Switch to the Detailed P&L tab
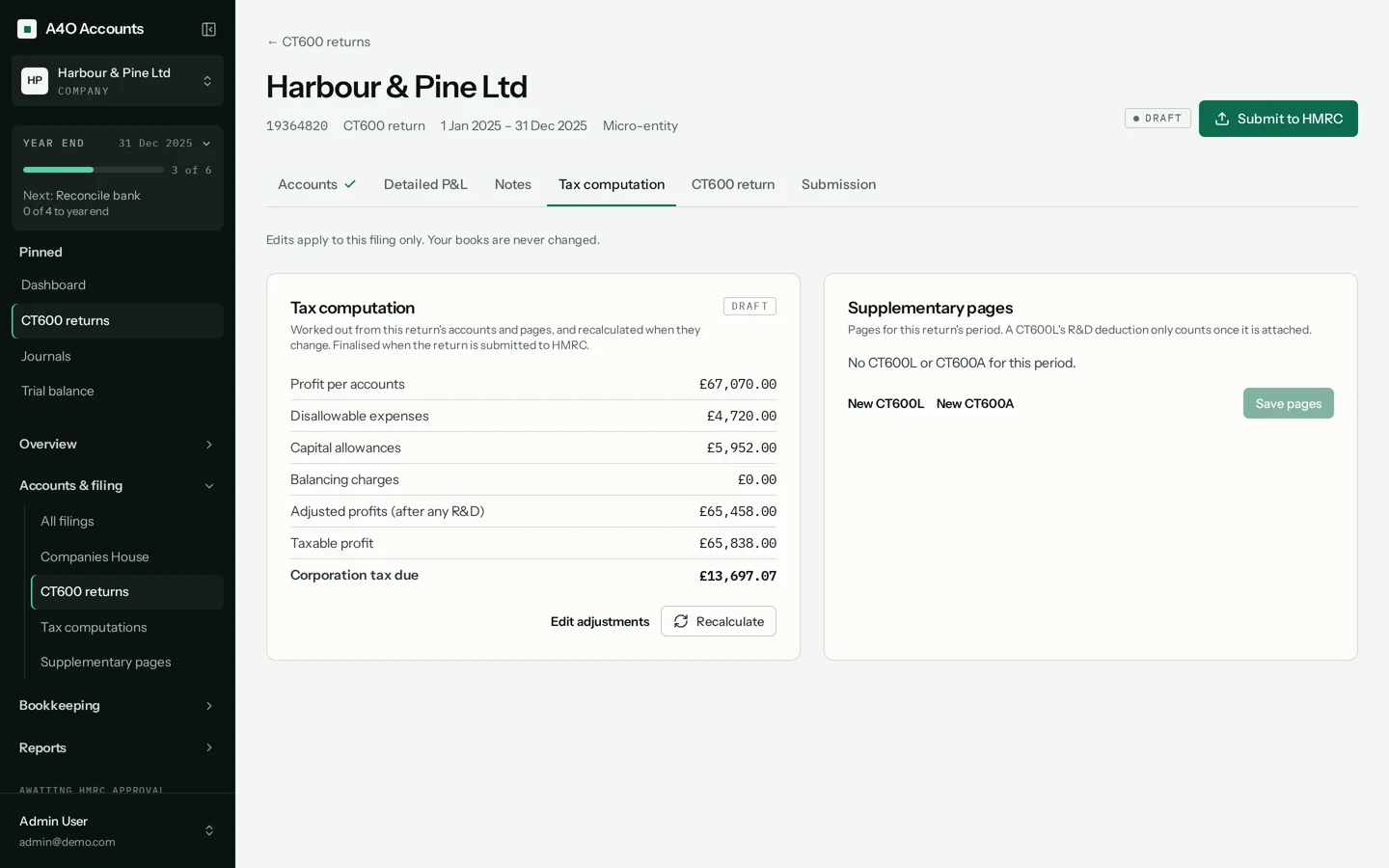This screenshot has width=1389, height=868. coord(425,184)
